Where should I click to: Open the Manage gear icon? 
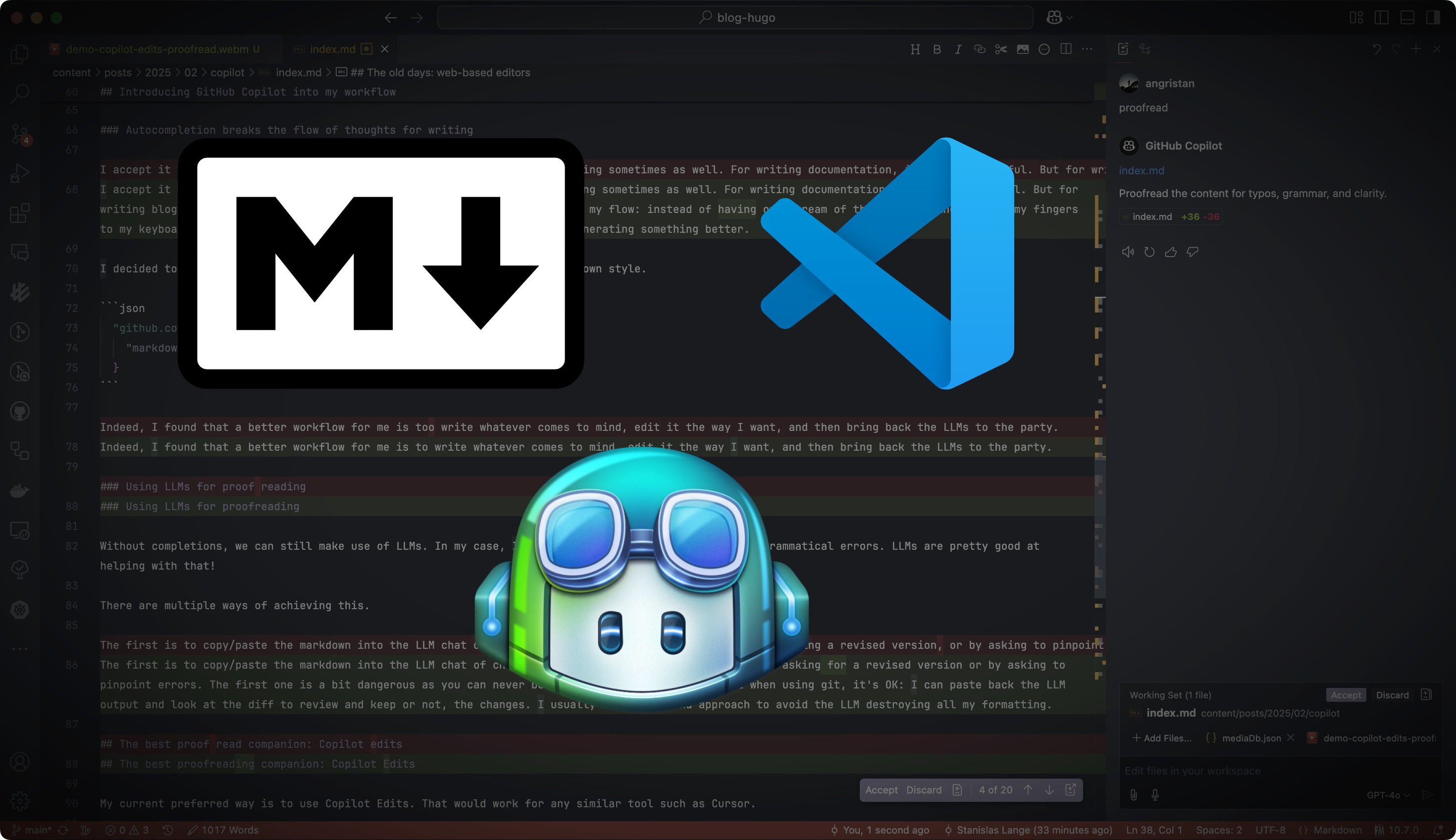[x=20, y=801]
